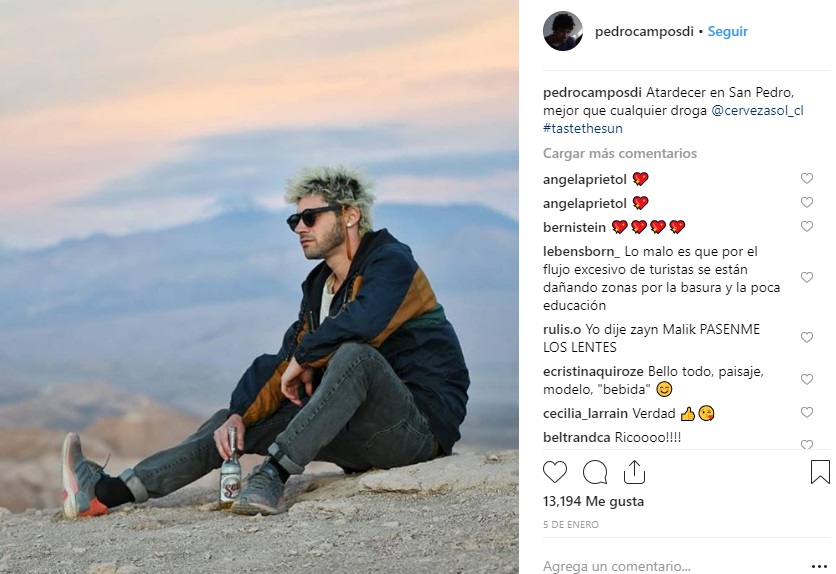Open the desert sunset post photo
This screenshot has height=574, width=836.
[259, 287]
